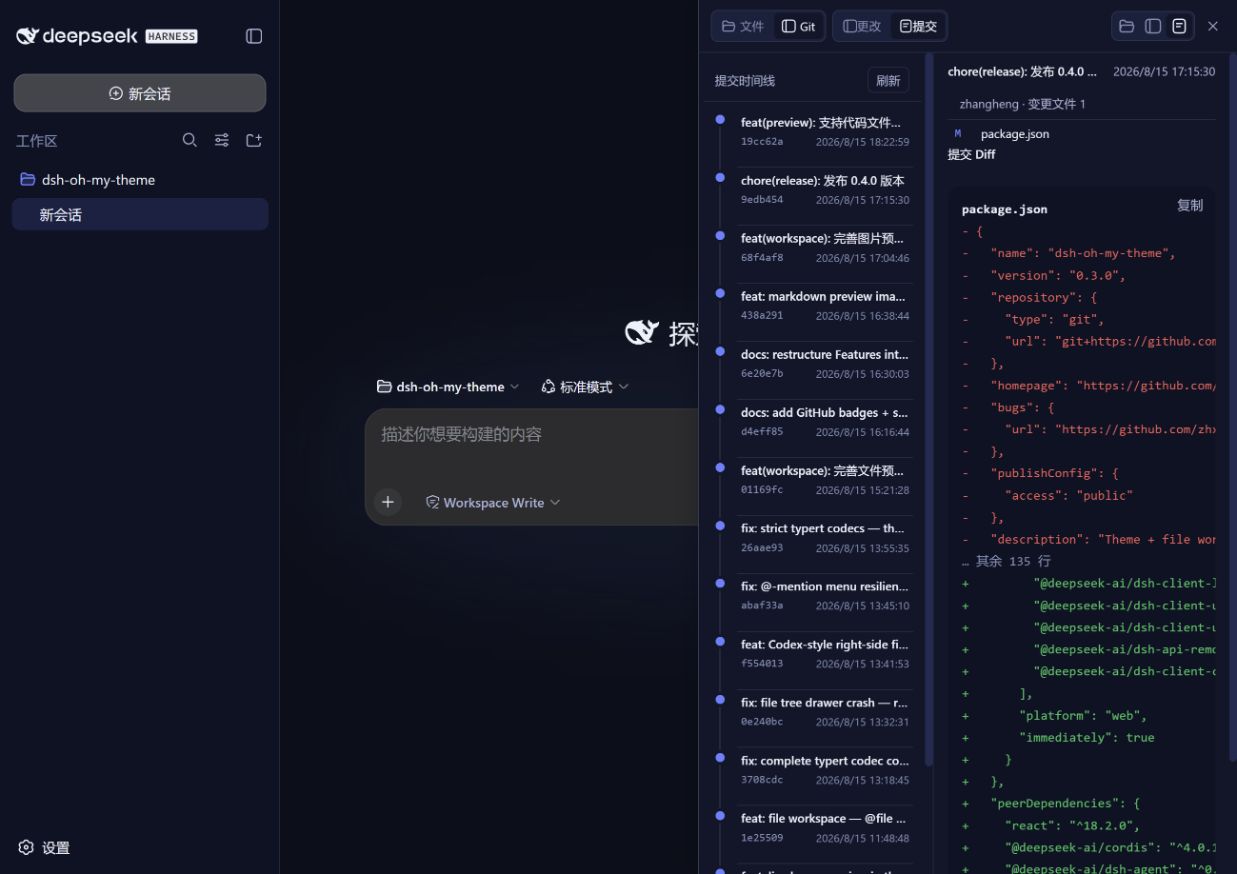Click folder layout icon in panel header

pyautogui.click(x=1126, y=26)
